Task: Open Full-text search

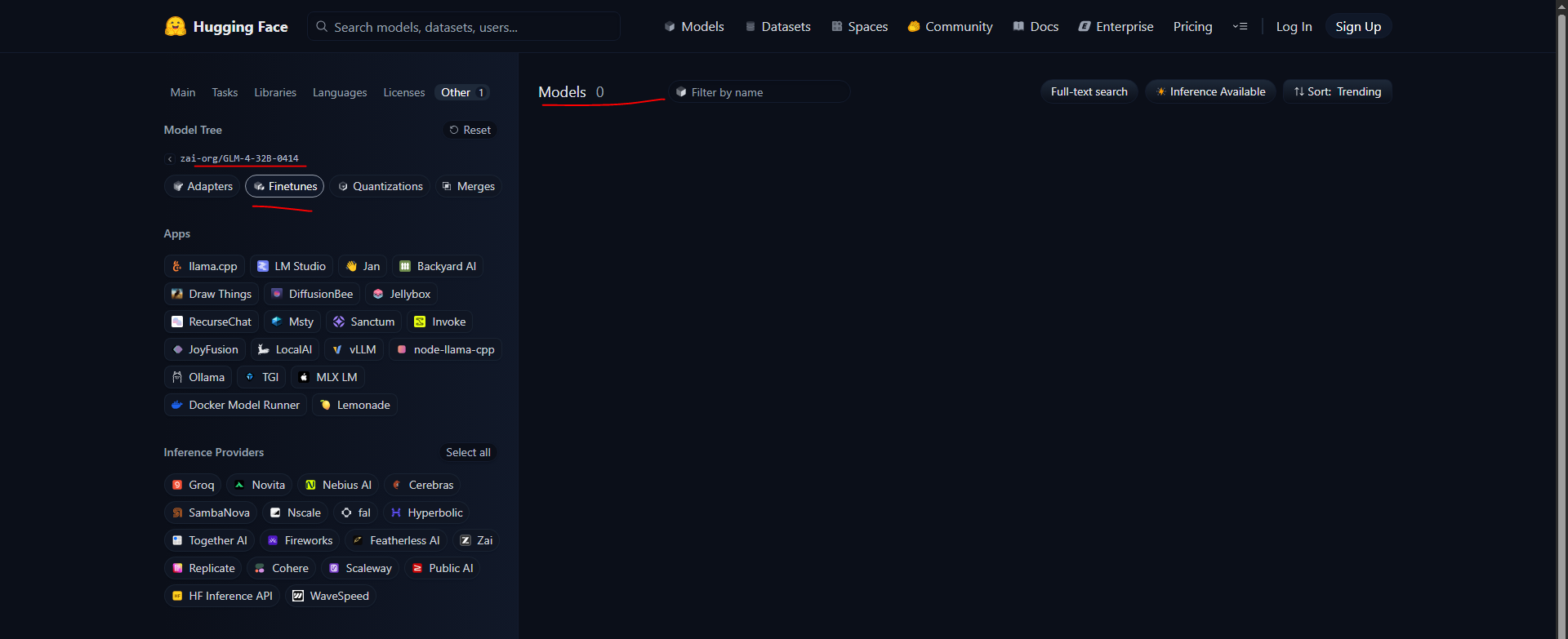Action: (x=1089, y=91)
